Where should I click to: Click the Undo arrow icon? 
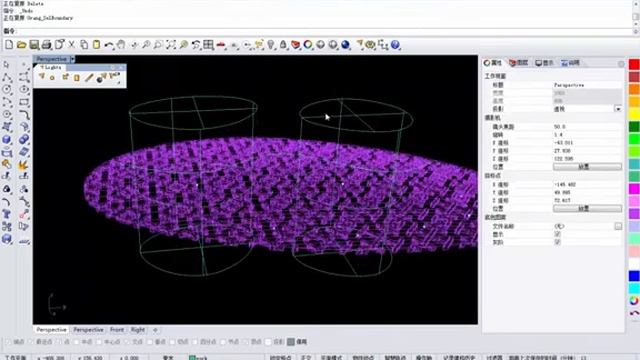click(x=109, y=45)
